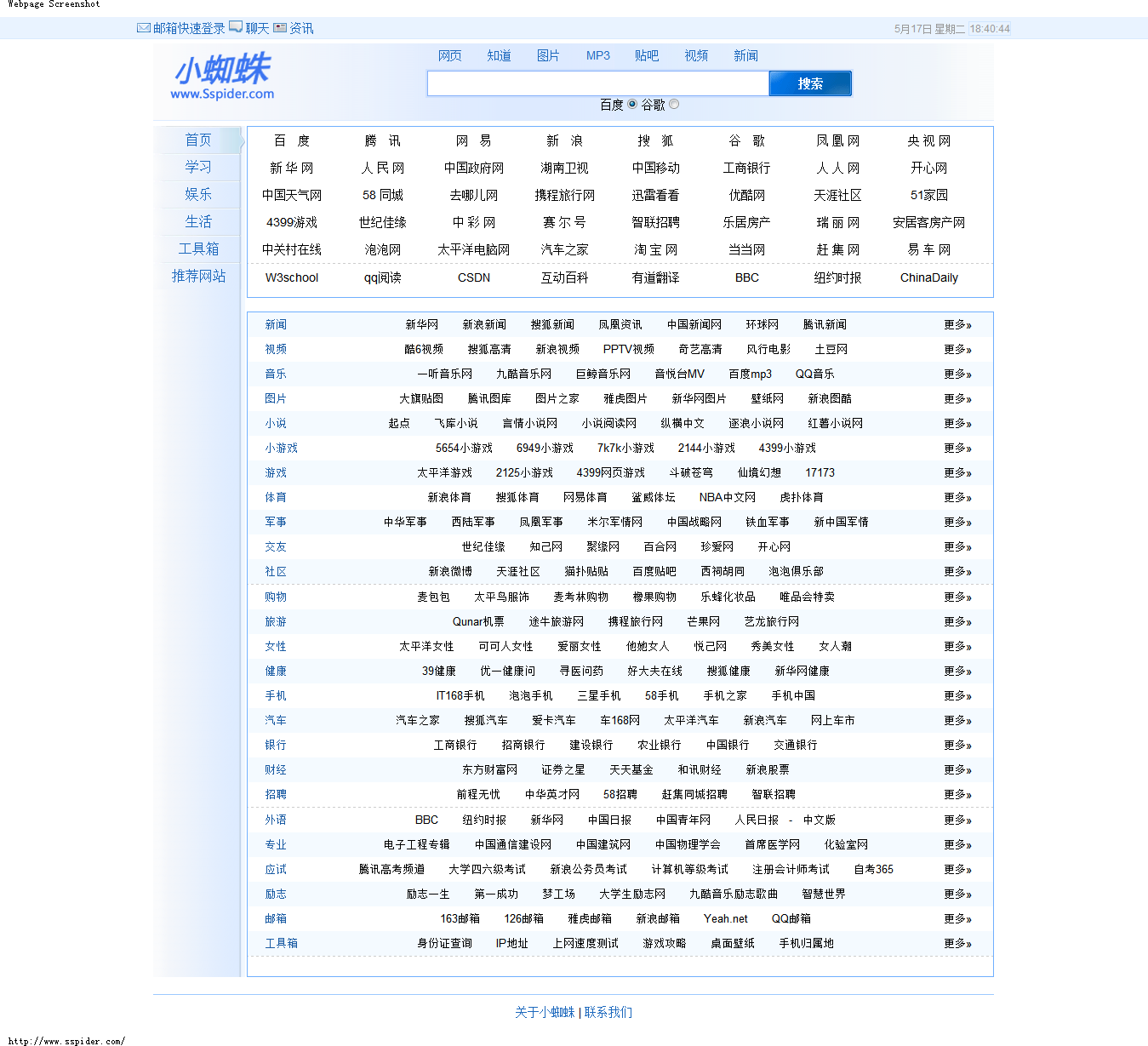Open NBA中文网 in the 体育 row
The image size is (1148, 1046).
coord(728,498)
